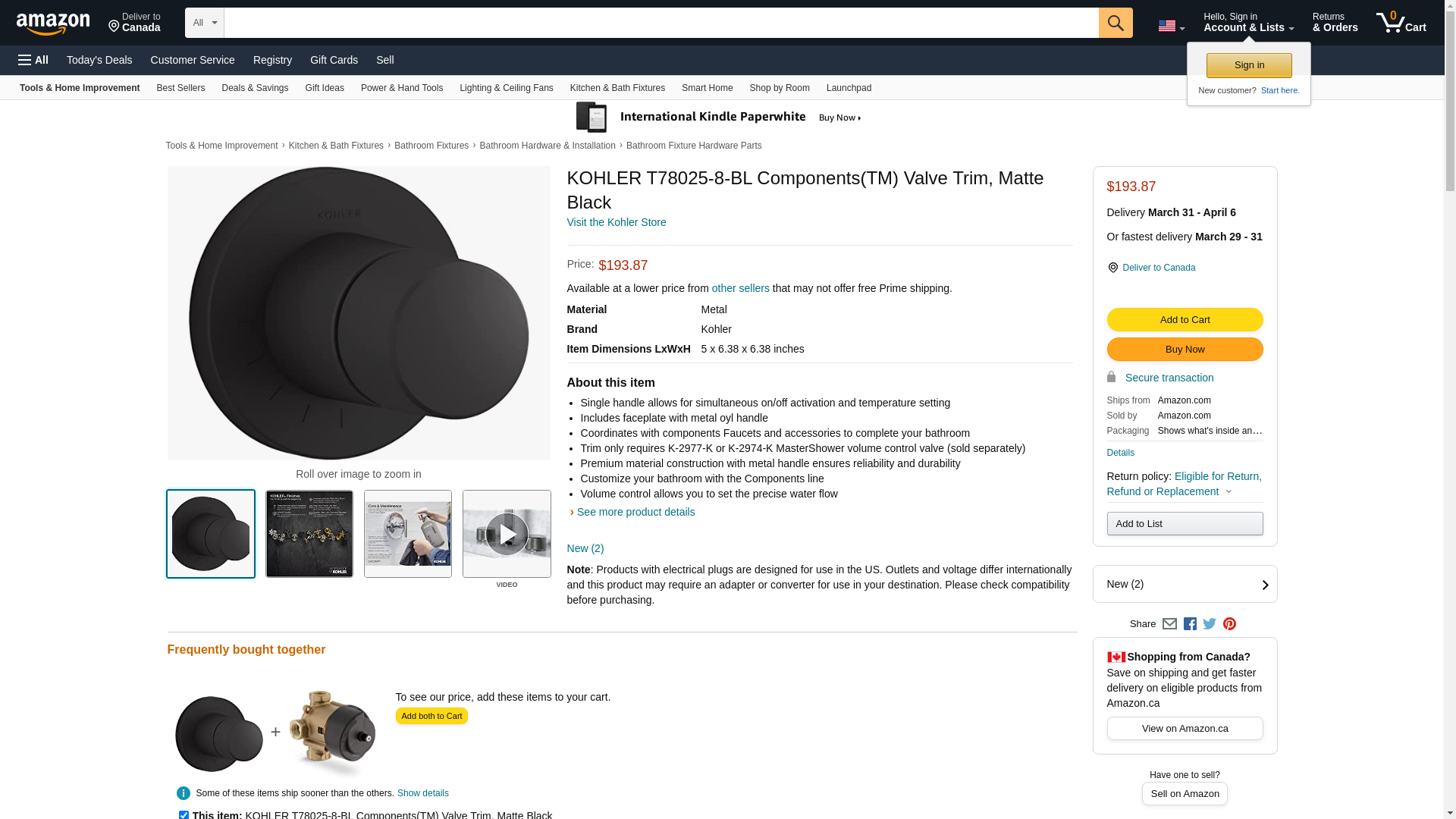This screenshot has height=819, width=1456.
Task: Open the search category All dropdown
Action: coord(204,23)
